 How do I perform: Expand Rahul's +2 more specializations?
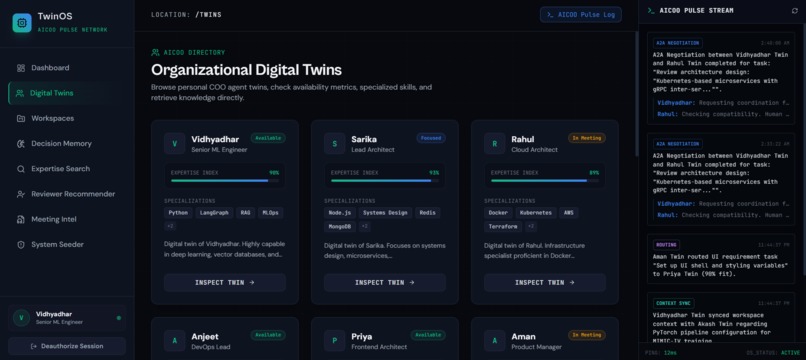tap(532, 226)
